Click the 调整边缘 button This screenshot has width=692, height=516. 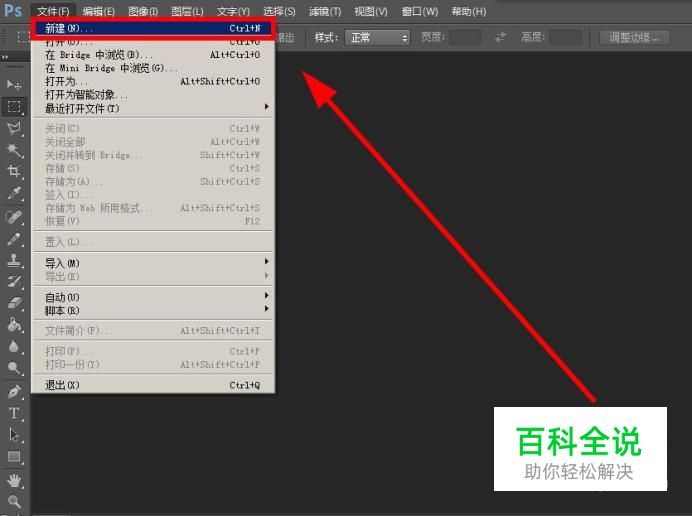coord(634,38)
